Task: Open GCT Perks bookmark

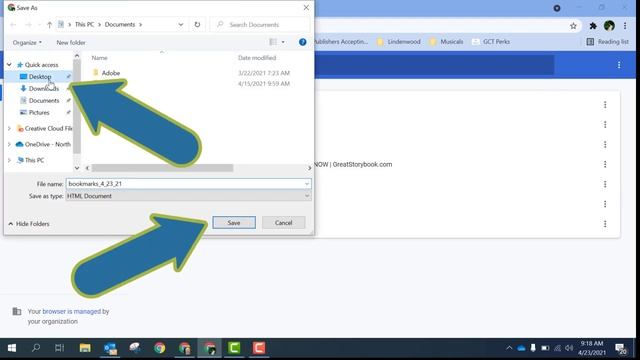Action: point(491,42)
